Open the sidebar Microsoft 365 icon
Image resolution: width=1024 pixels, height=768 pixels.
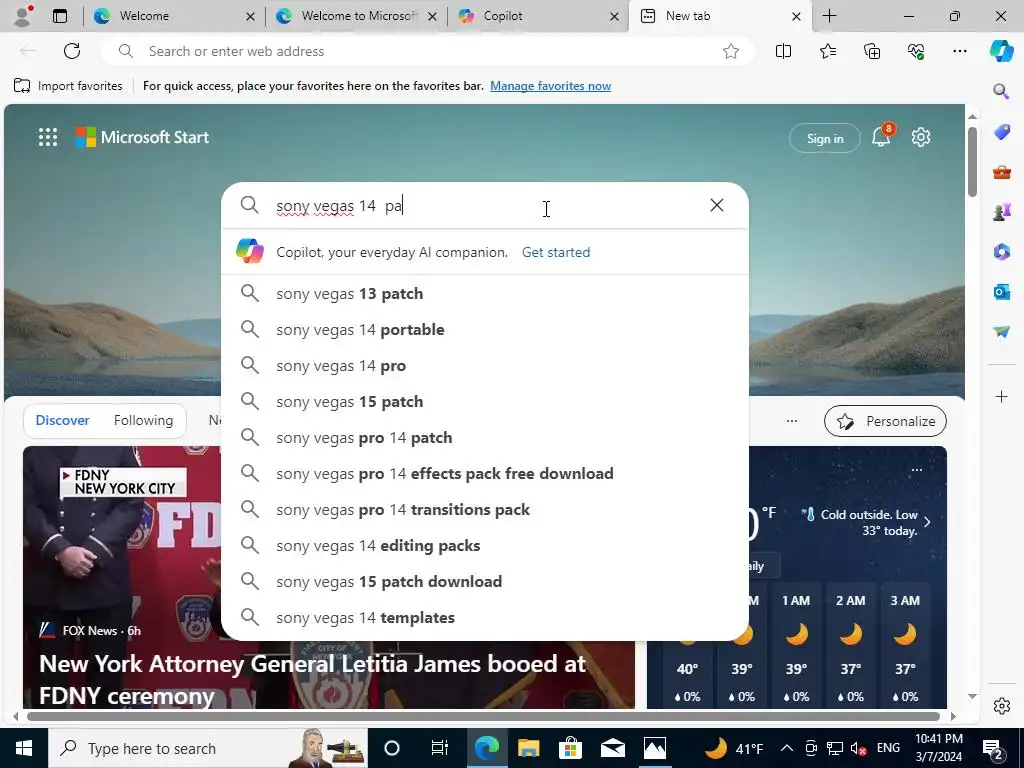(x=1001, y=252)
